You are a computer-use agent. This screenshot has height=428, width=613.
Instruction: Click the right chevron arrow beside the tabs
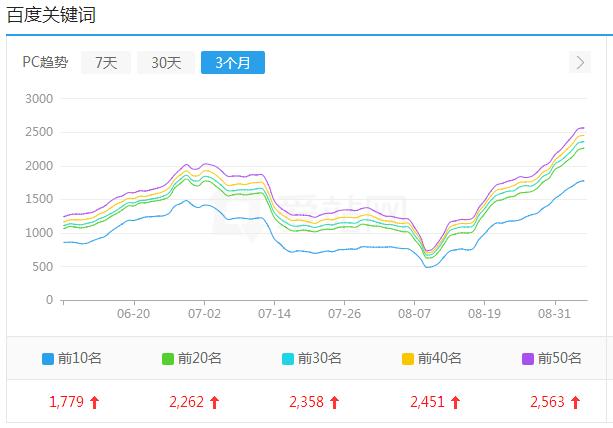pos(581,62)
